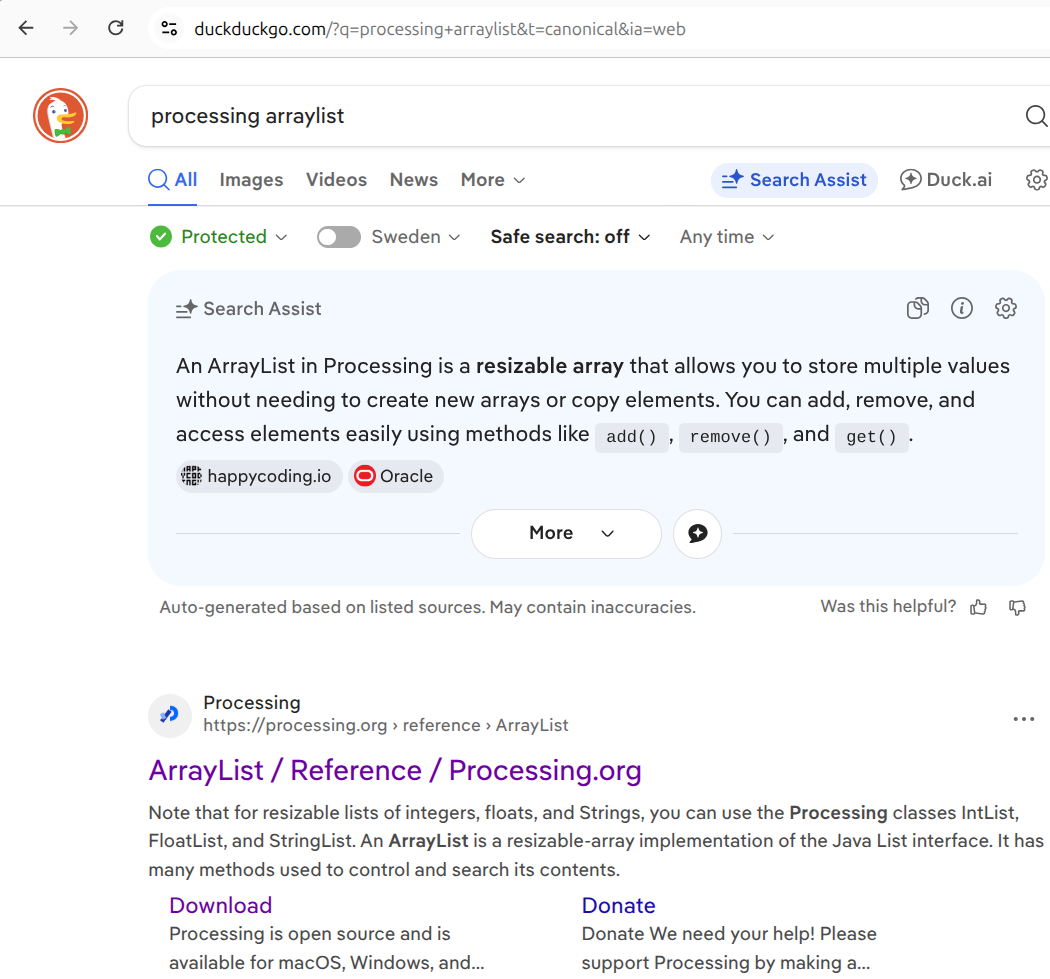
Task: Open the Any time filter dropdown
Action: [727, 237]
